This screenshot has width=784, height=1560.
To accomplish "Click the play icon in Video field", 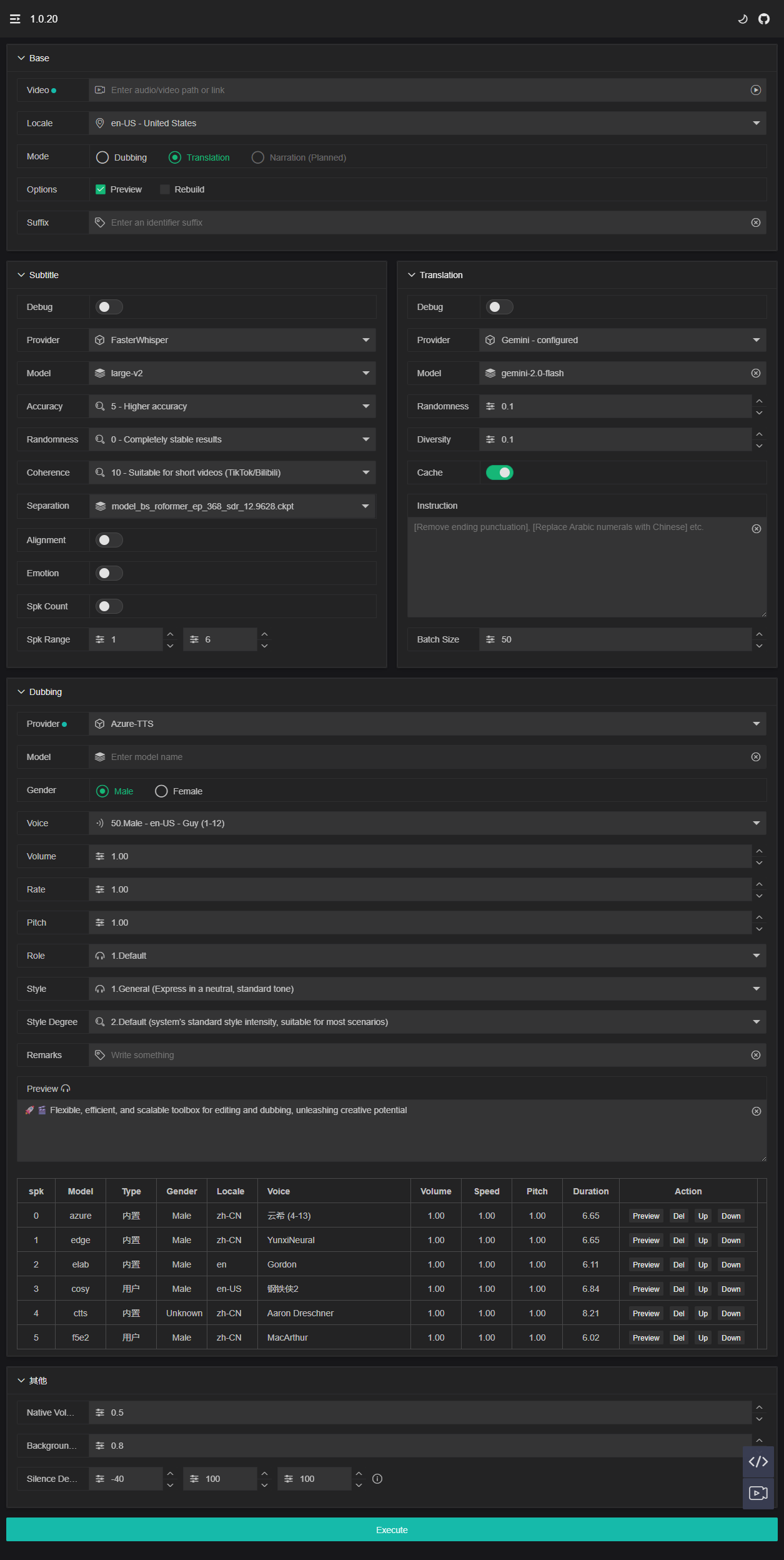I will click(755, 90).
